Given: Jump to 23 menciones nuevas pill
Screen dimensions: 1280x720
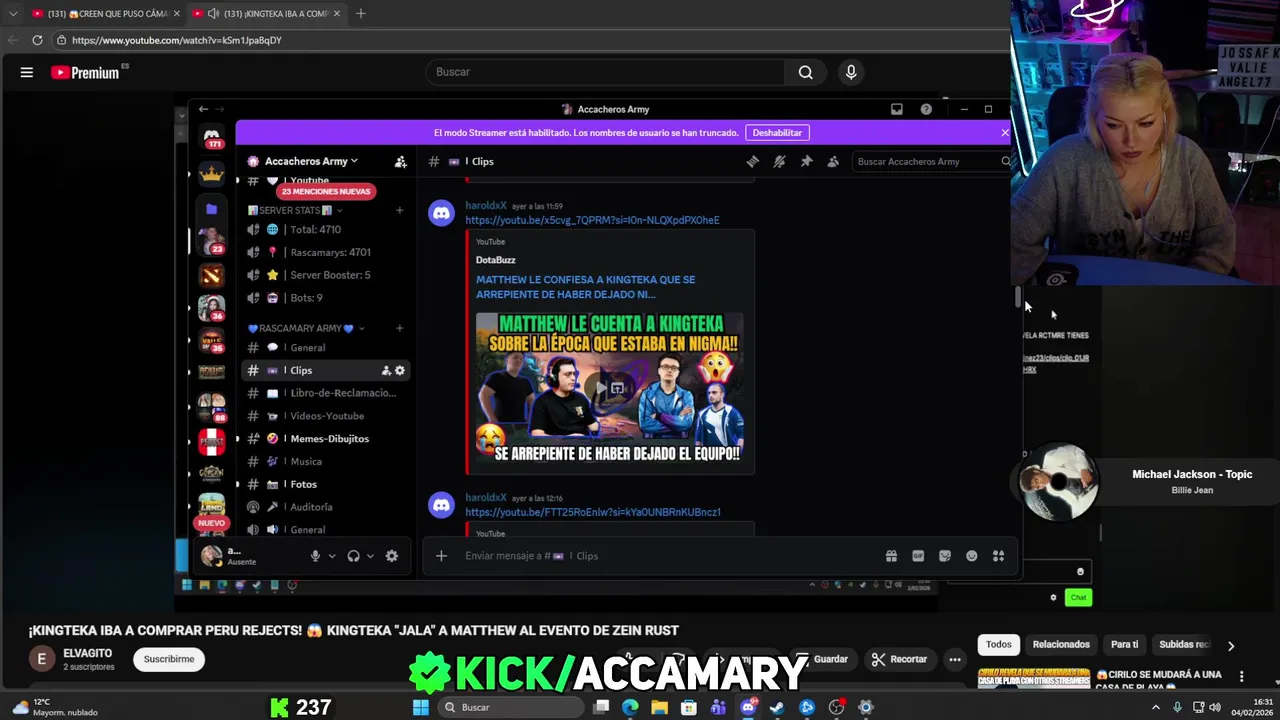Looking at the screenshot, I should 326,191.
